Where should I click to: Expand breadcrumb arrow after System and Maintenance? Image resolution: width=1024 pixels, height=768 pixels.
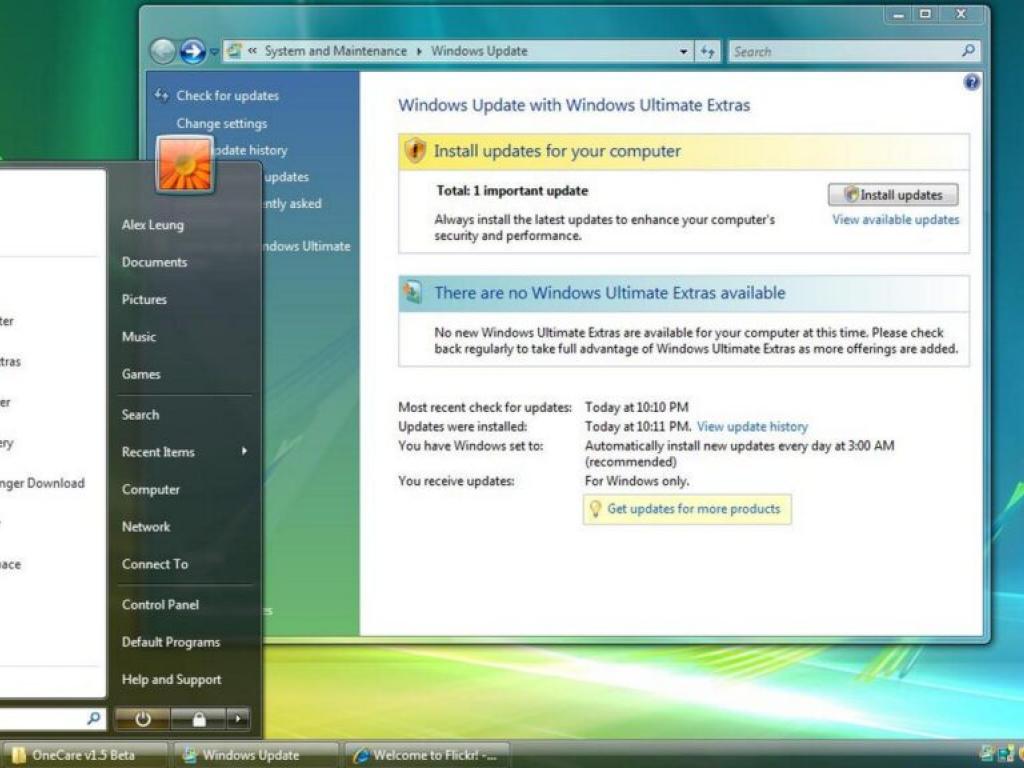[419, 51]
